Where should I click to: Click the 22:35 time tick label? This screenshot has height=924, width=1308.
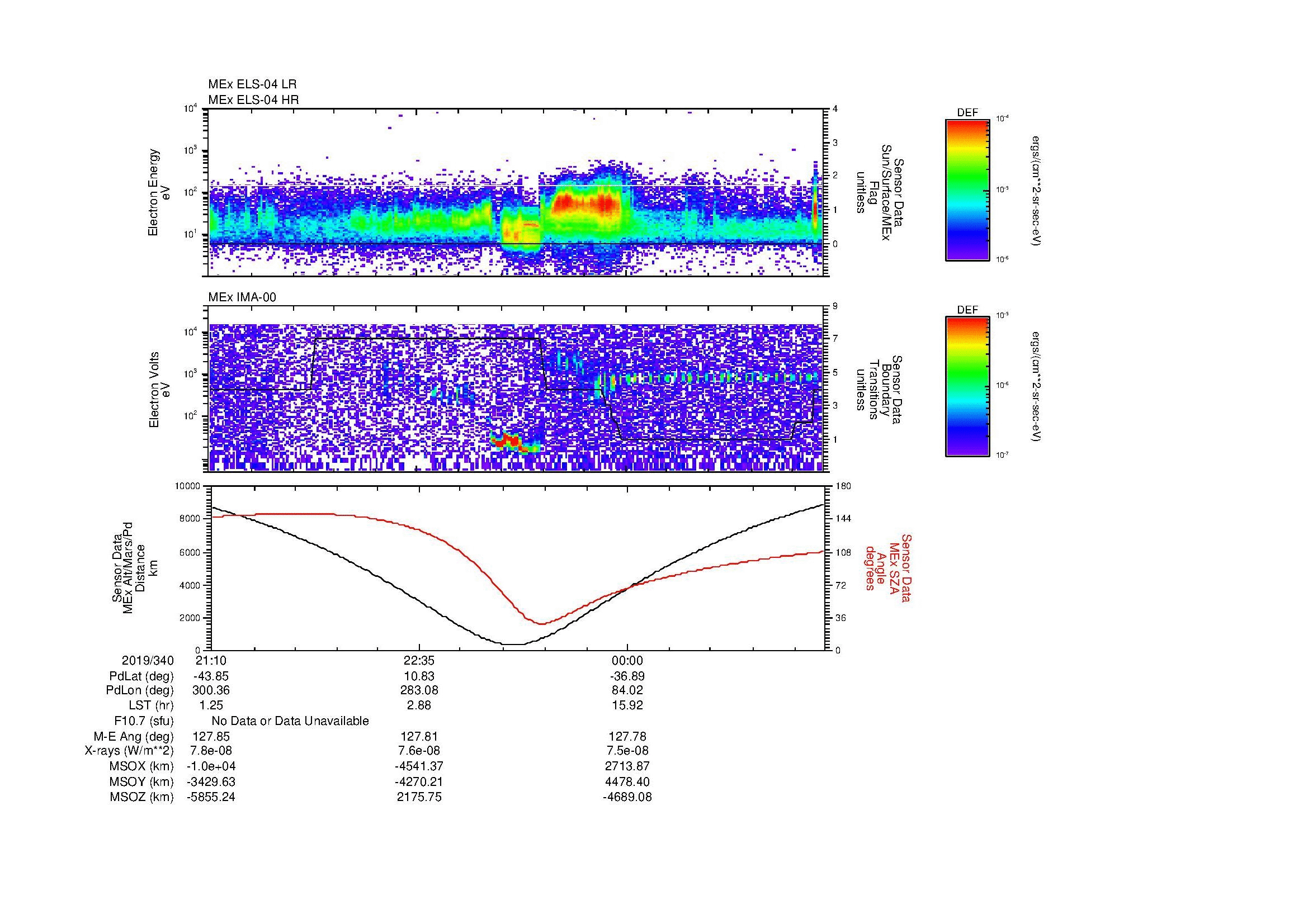tap(419, 660)
